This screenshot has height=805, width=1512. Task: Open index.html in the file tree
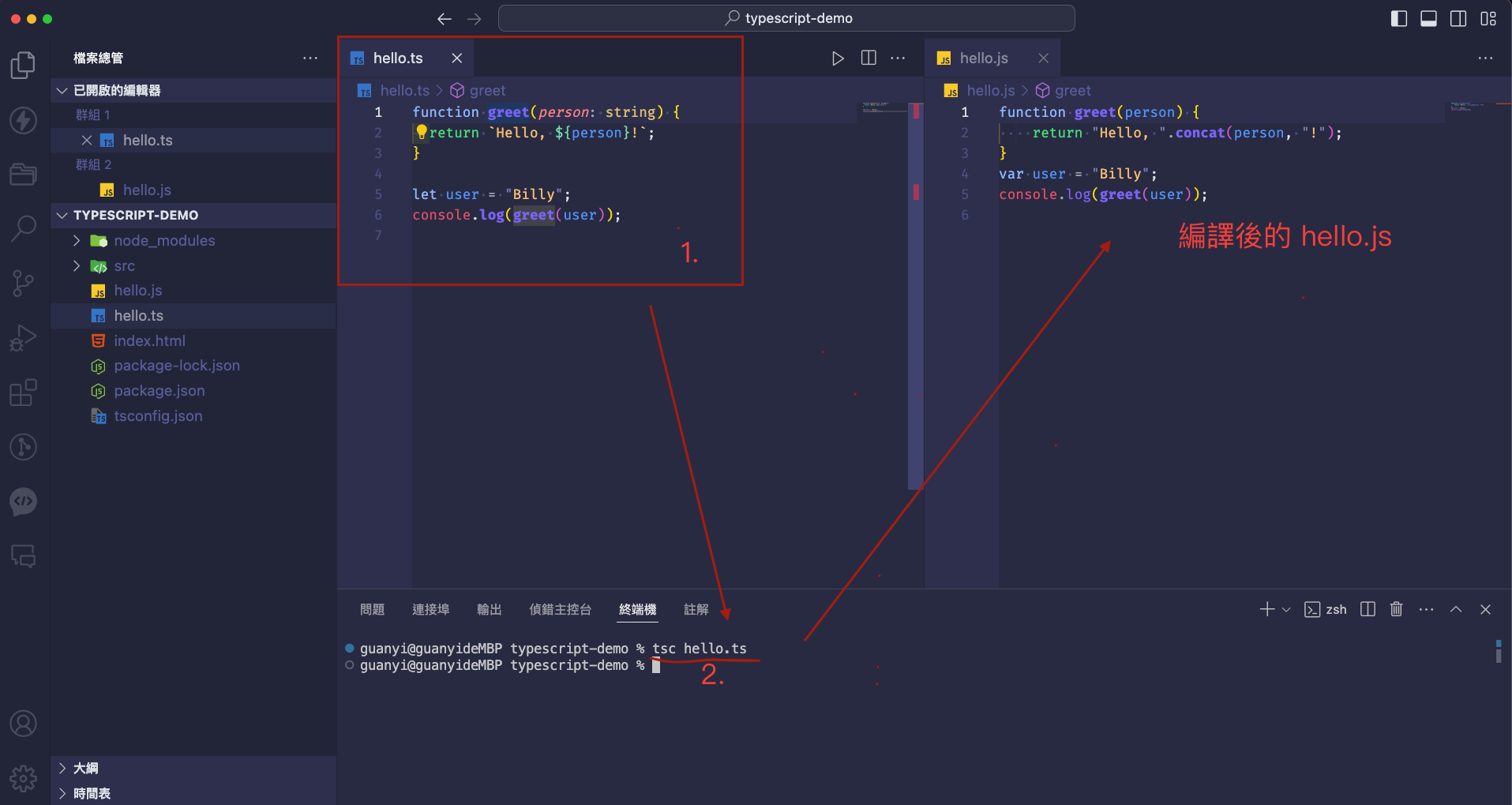point(193,340)
